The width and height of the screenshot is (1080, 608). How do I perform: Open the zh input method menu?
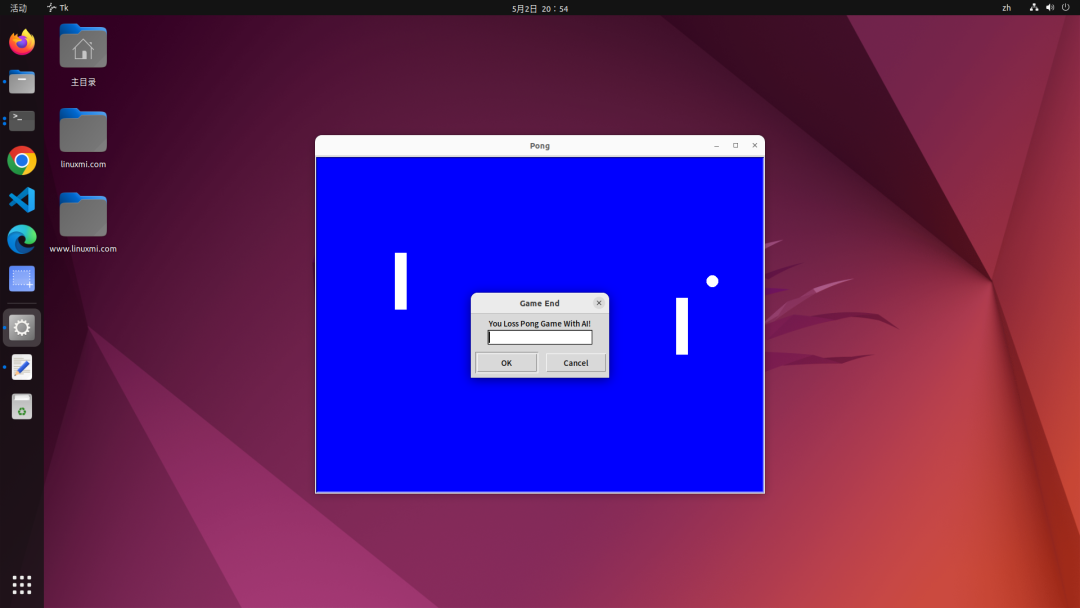(1006, 8)
